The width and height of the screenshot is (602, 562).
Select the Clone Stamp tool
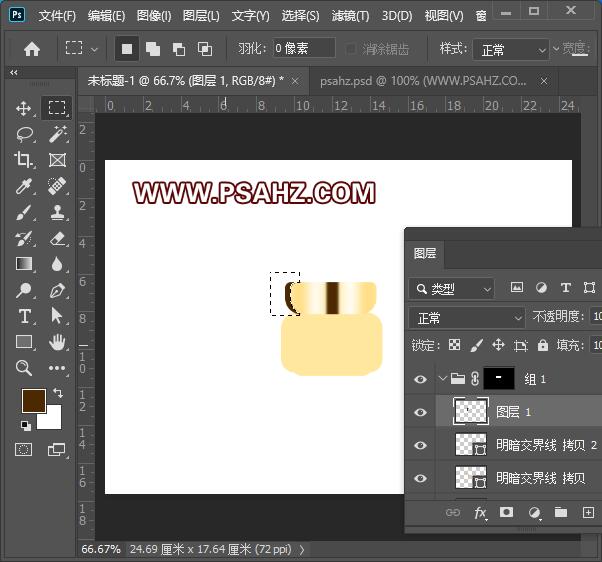(x=57, y=212)
